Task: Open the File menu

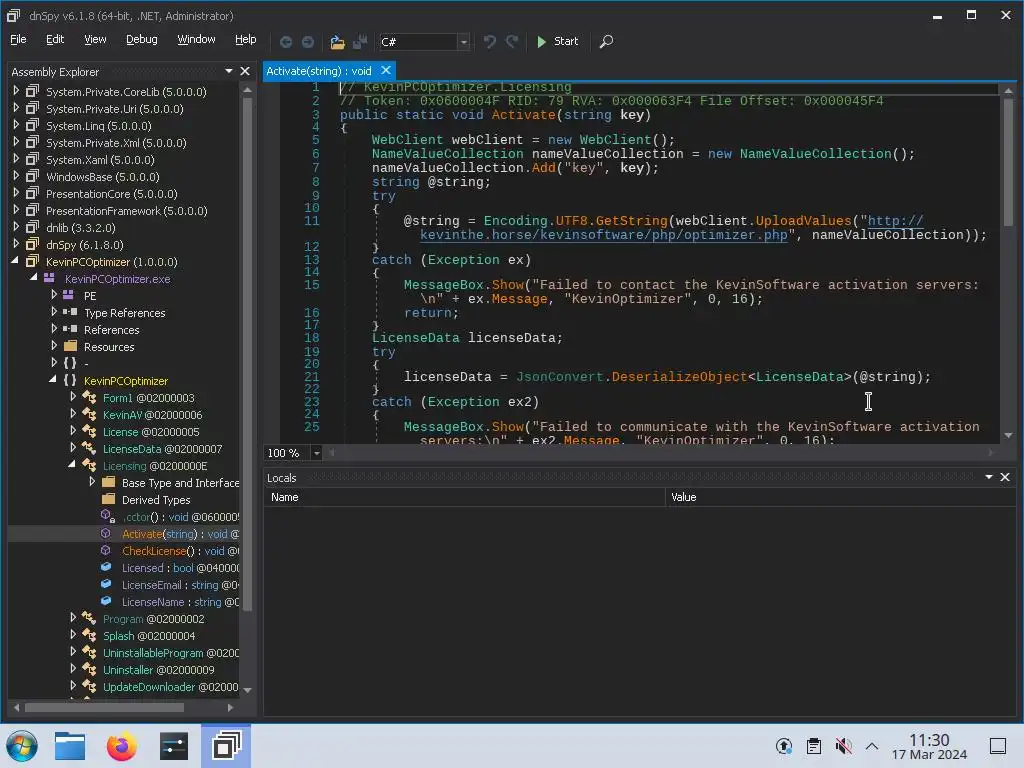Action: pos(18,39)
